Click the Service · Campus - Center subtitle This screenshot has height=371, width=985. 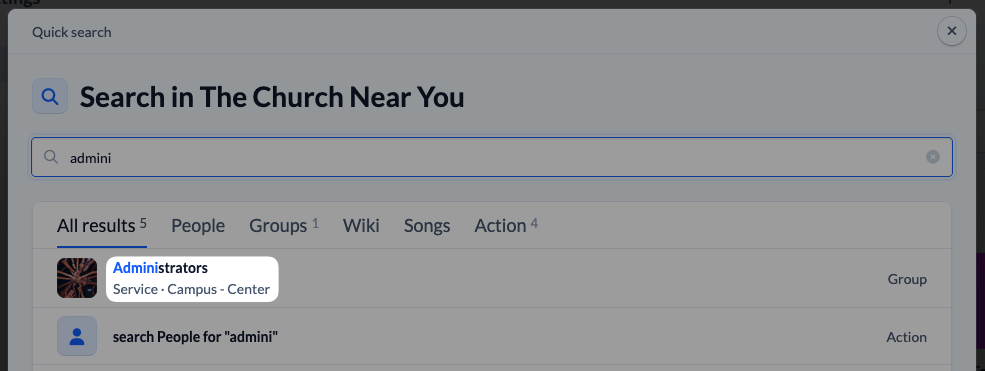[192, 289]
